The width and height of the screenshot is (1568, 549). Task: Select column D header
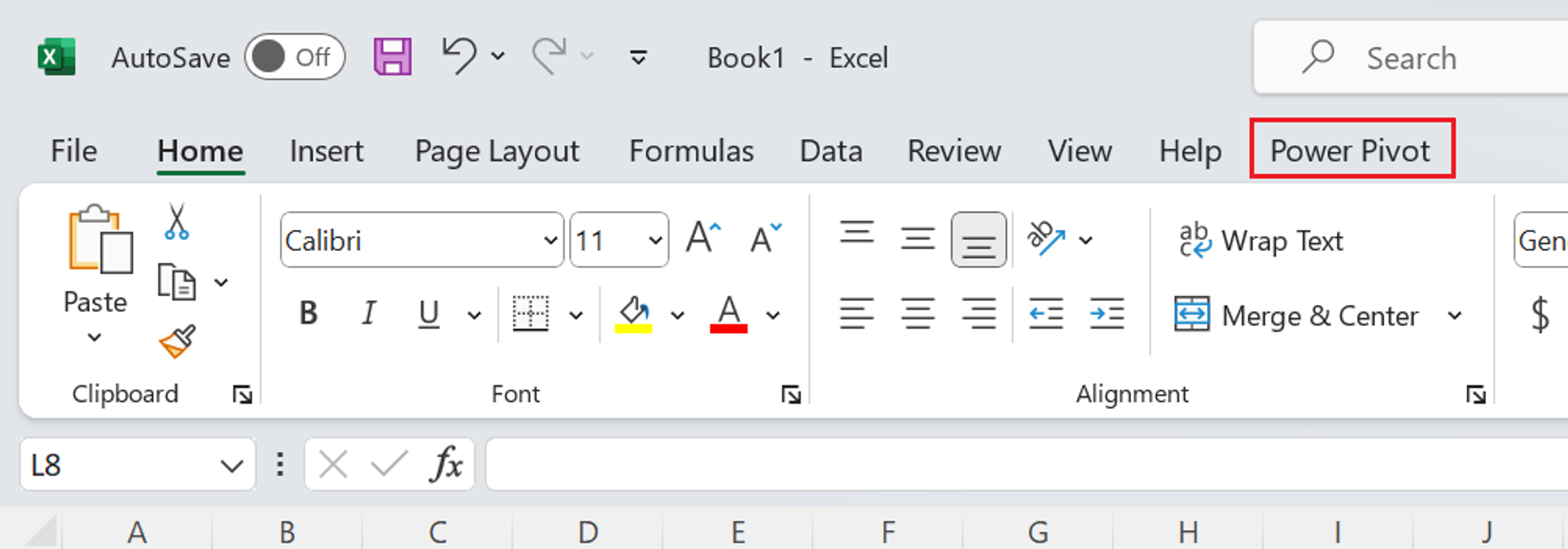click(x=587, y=532)
